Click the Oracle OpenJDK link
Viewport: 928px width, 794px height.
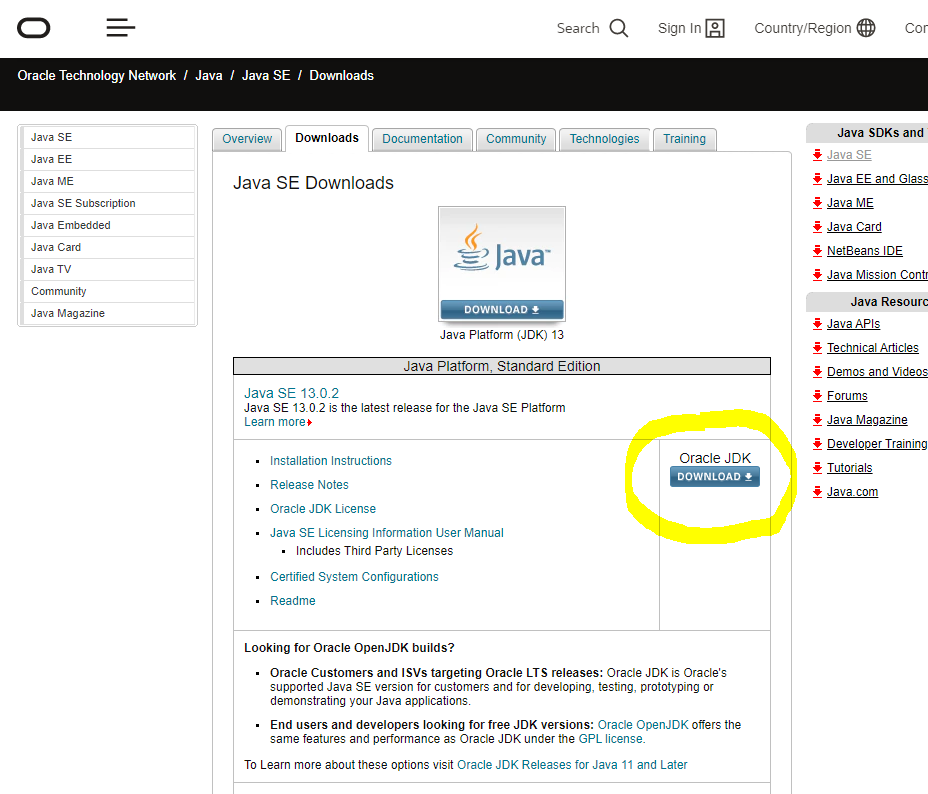[x=643, y=725]
